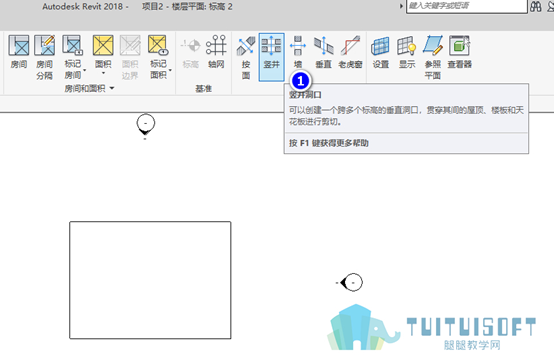The height and width of the screenshot is (362, 554).
Task: Click the binoculars search icon
Action: click(x=536, y=6)
